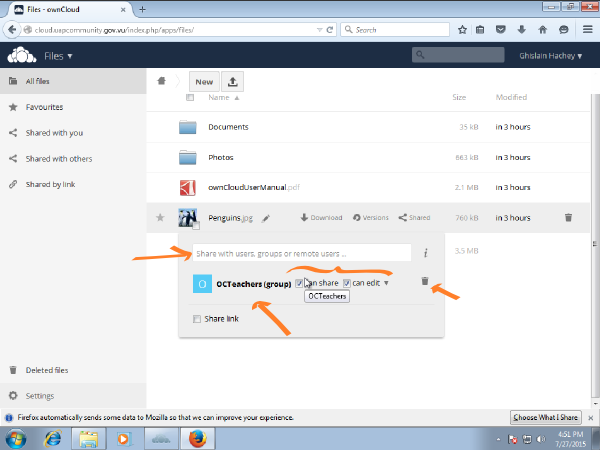
Task: Click the Firefox back button
Action: coord(12,29)
